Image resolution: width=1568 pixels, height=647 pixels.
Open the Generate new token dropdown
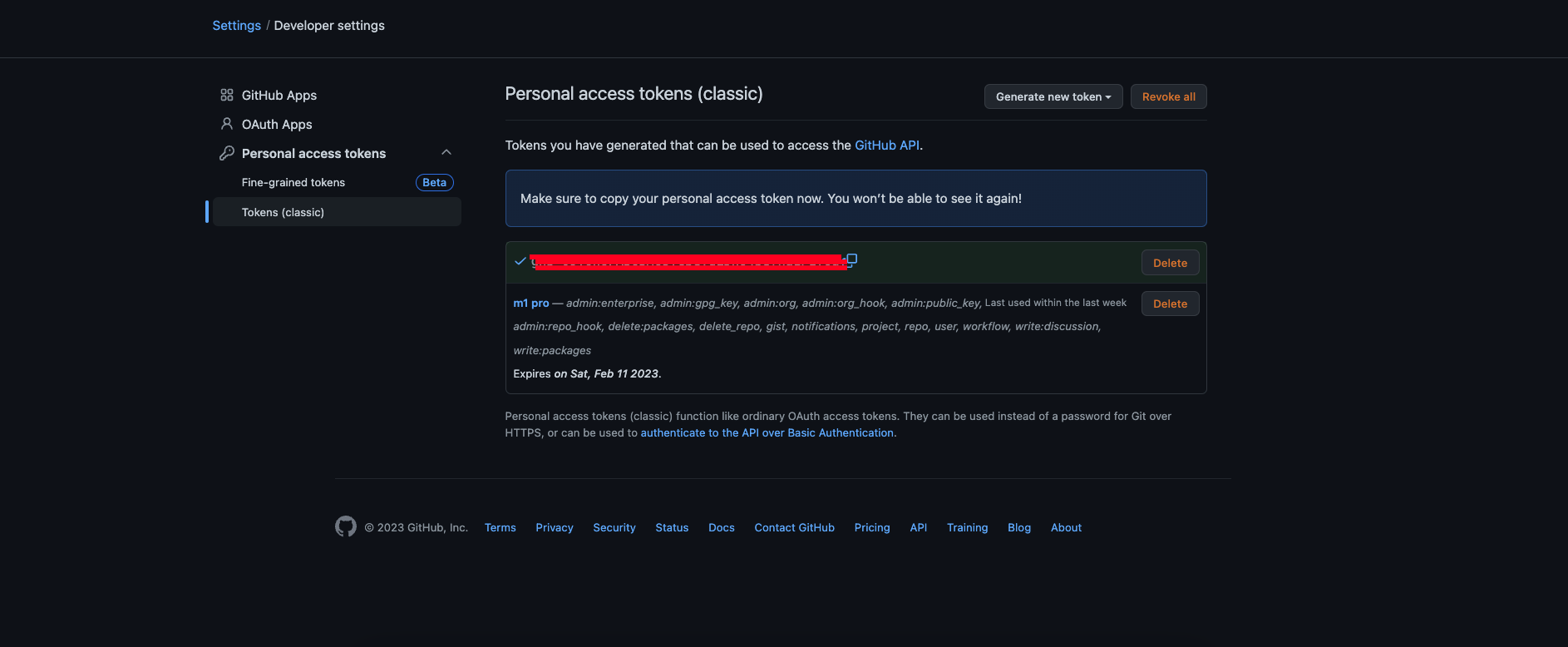1053,96
